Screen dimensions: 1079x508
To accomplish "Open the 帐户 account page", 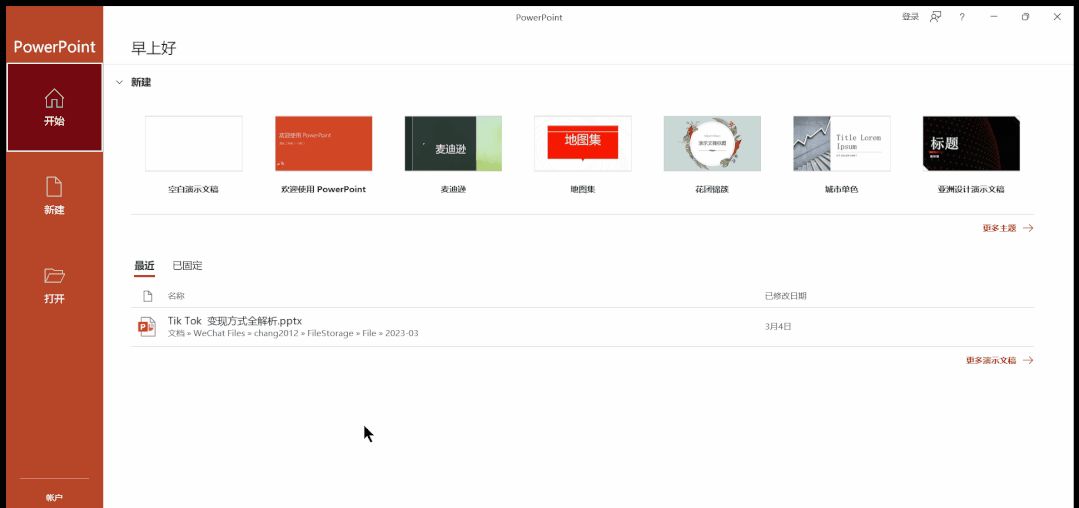I will pyautogui.click(x=54, y=497).
